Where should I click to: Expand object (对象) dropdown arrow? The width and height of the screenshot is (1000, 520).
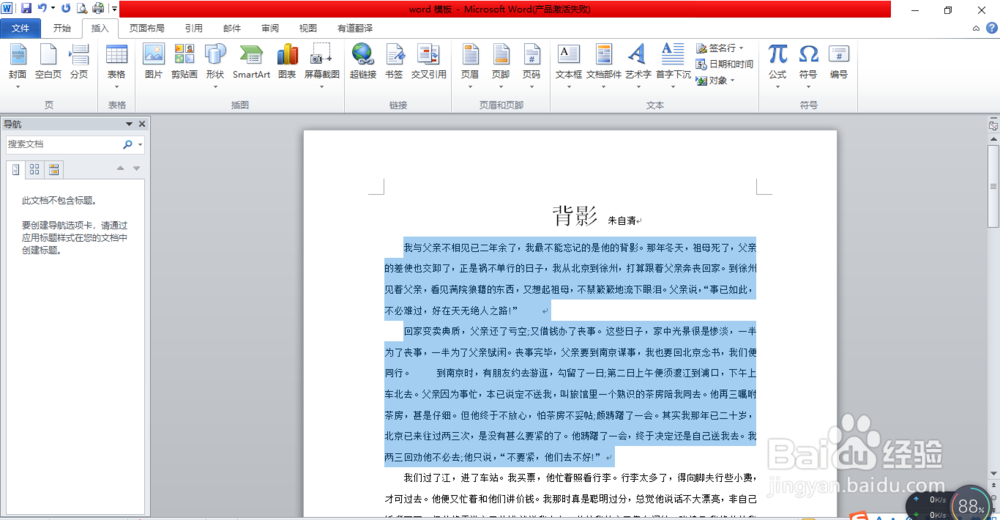click(732, 80)
